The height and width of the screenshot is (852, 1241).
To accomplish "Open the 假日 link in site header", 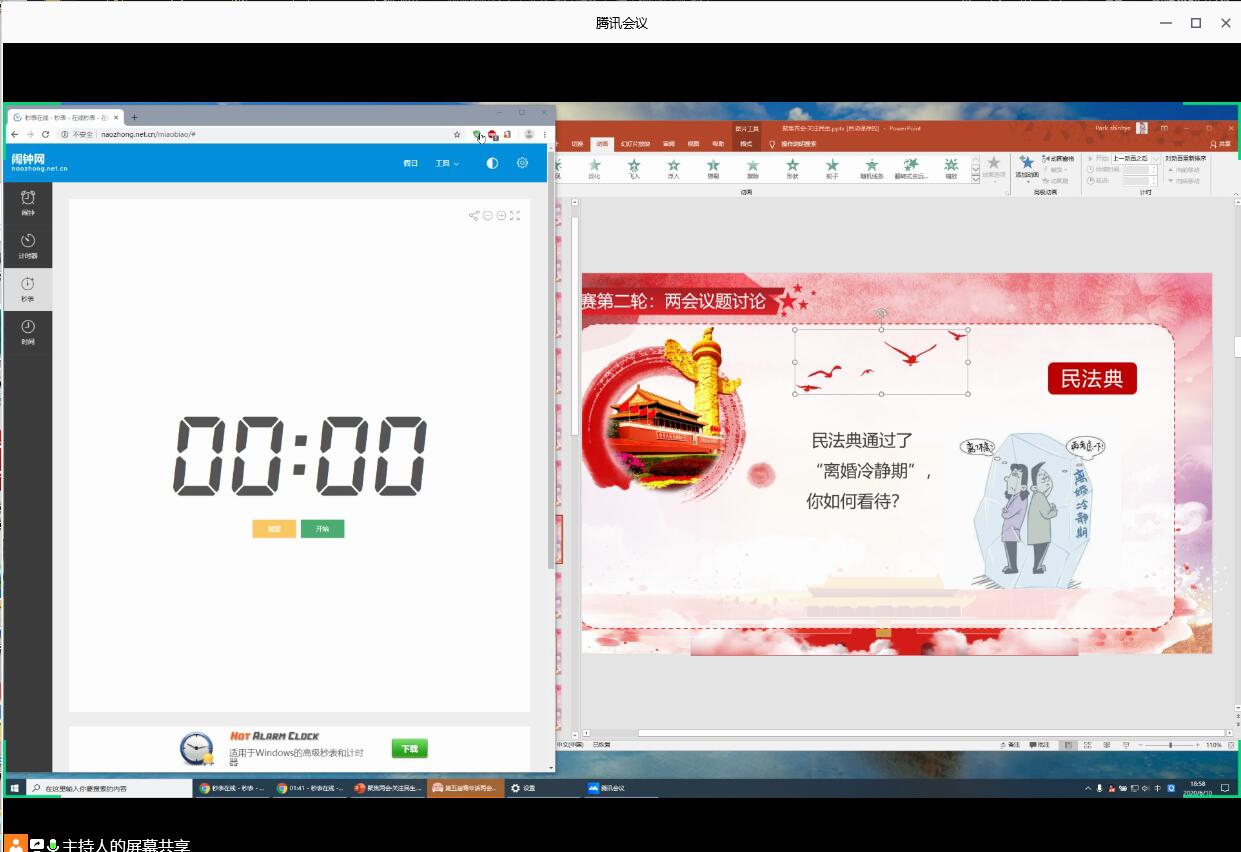I will (x=410, y=163).
